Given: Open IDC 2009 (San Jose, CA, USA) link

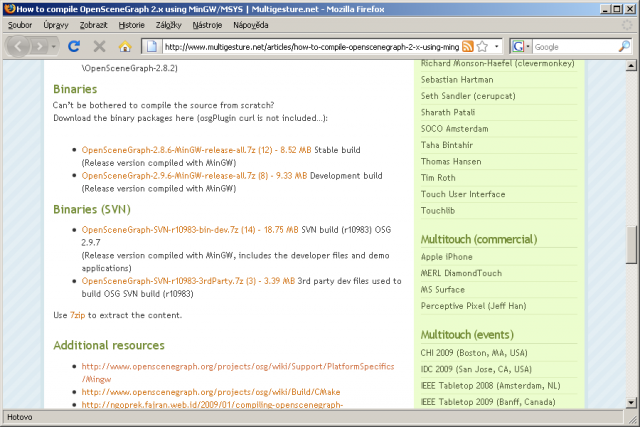Looking at the screenshot, I should [476, 369].
